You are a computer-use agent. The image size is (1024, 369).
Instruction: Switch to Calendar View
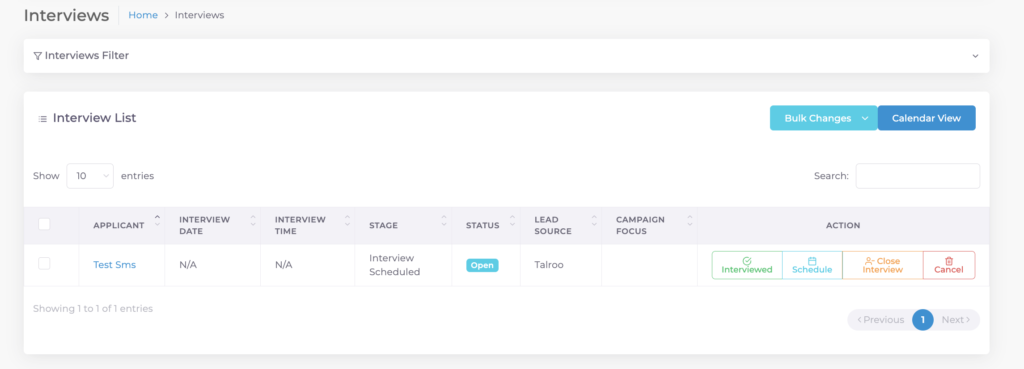coord(926,118)
